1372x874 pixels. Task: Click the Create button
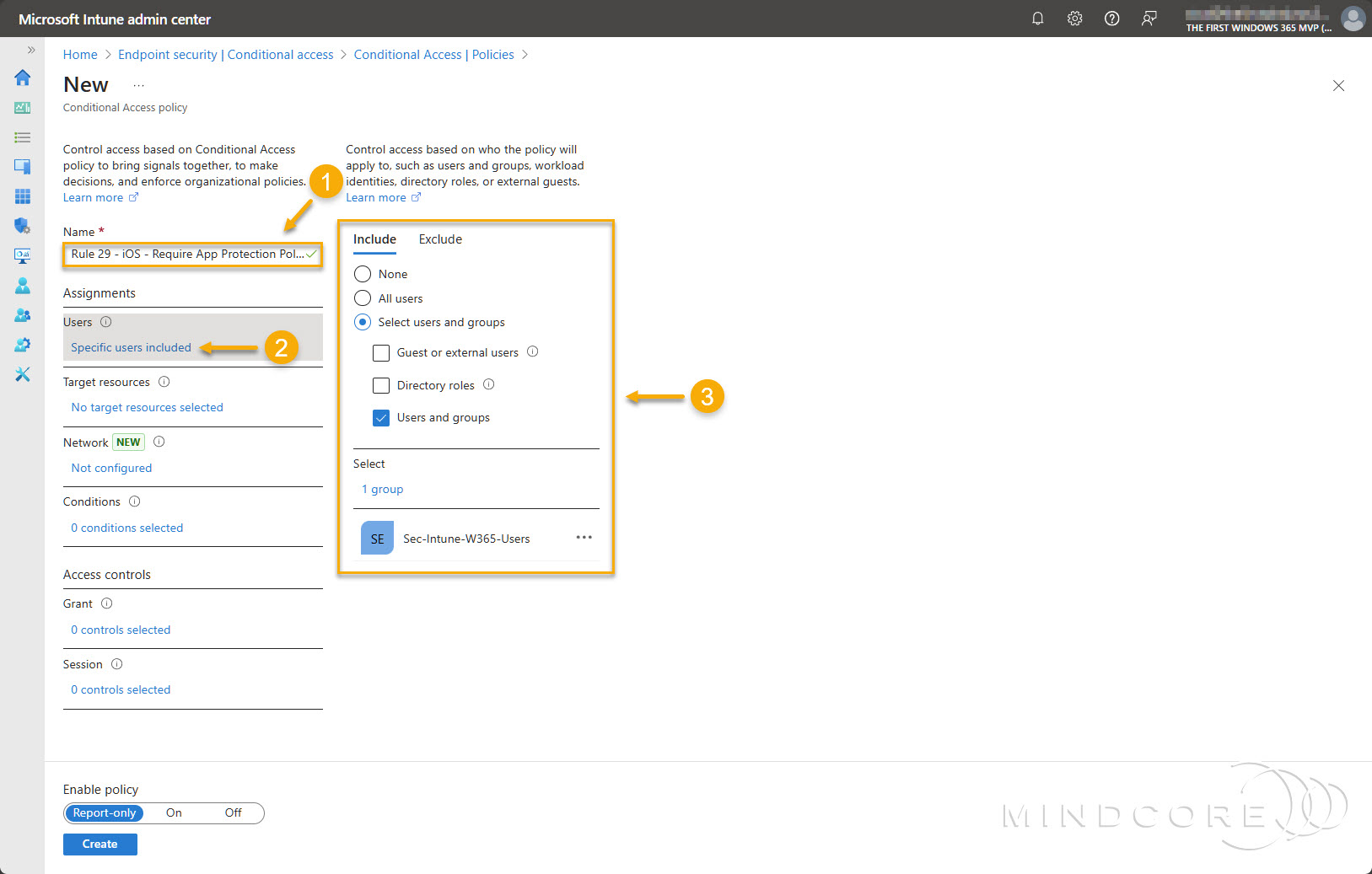tap(100, 844)
